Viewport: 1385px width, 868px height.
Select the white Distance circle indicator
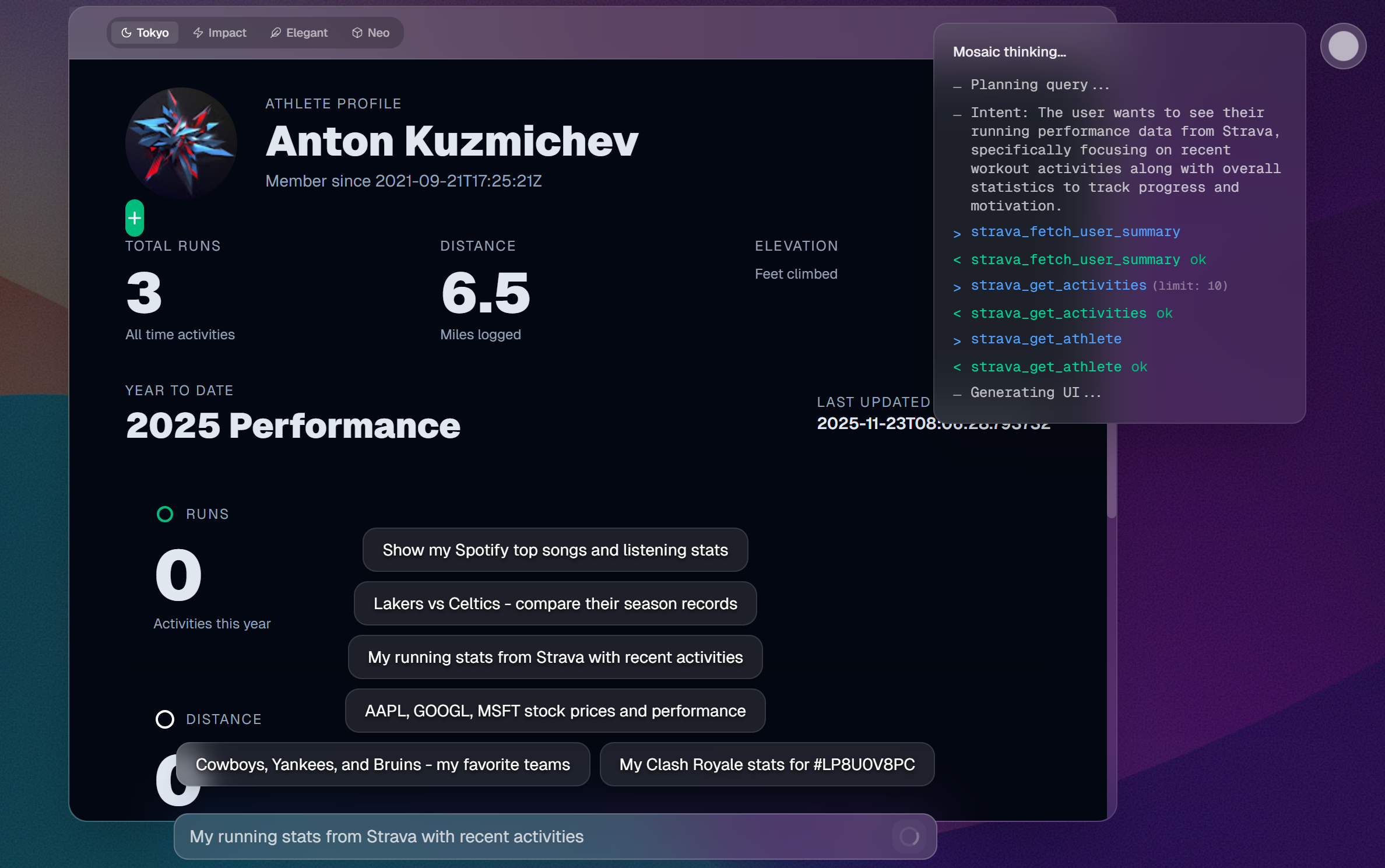[x=165, y=719]
